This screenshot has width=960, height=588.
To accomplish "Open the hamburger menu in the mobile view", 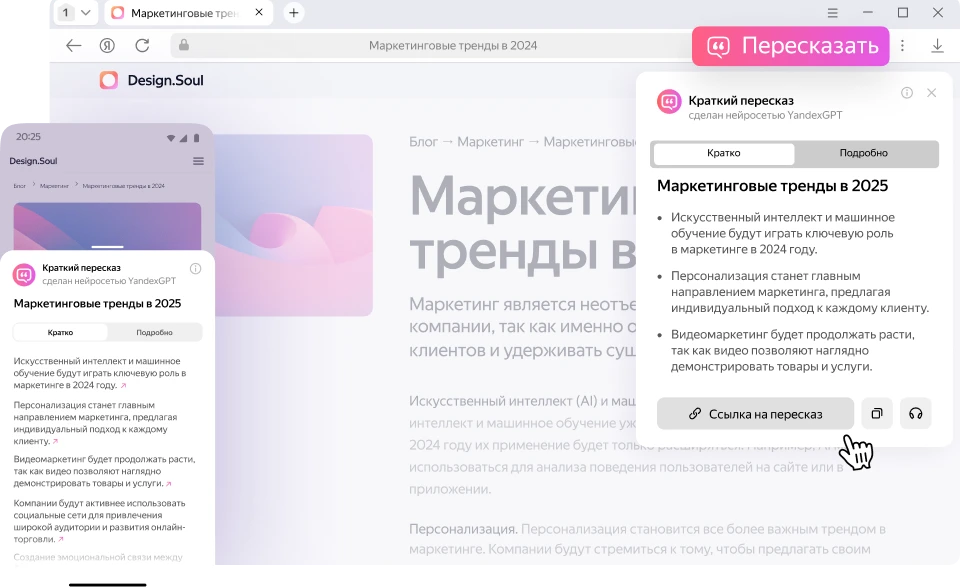I will [198, 161].
